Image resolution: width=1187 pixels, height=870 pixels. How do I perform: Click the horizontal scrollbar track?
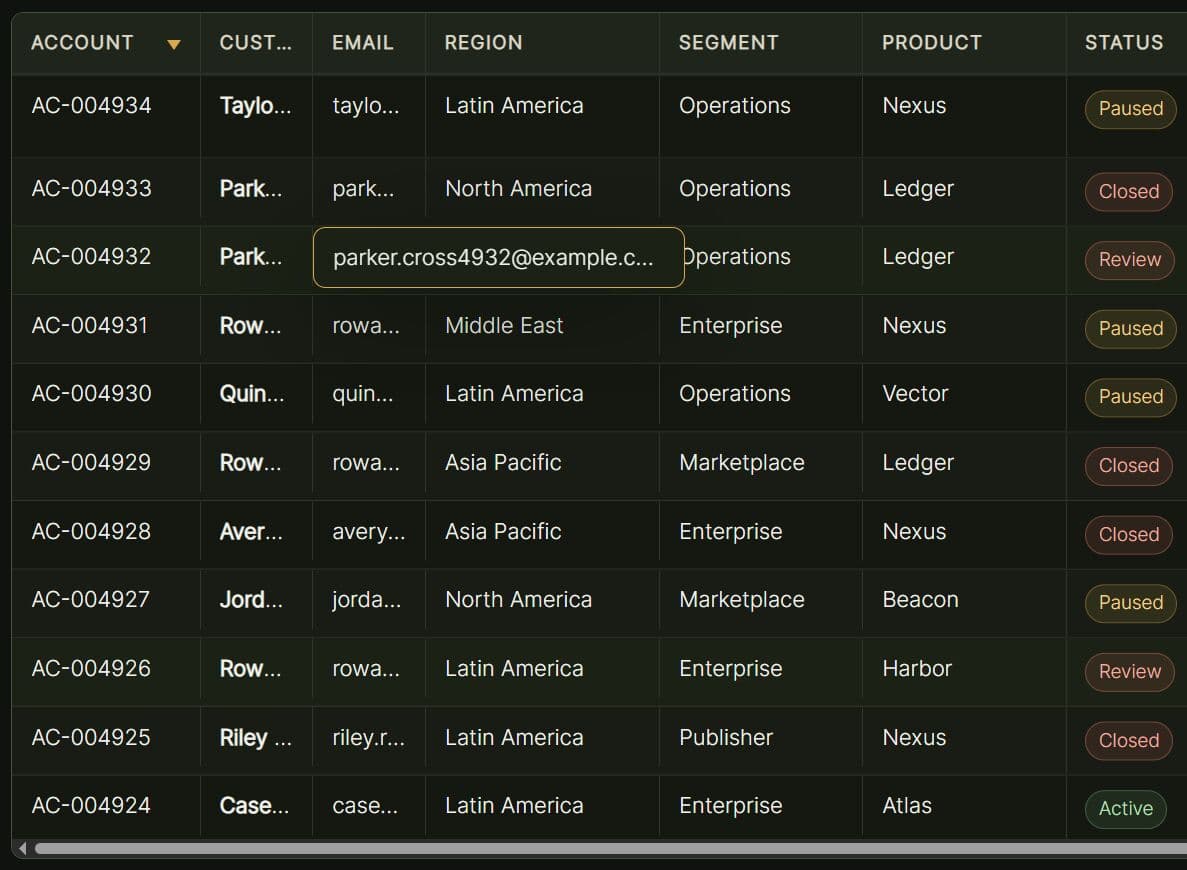[600, 848]
